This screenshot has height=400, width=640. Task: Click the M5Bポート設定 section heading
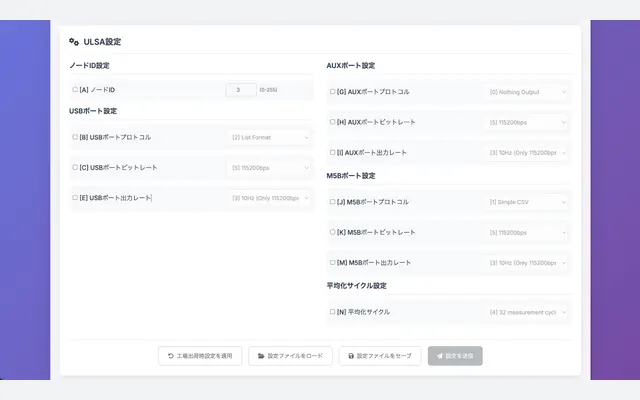(351, 176)
